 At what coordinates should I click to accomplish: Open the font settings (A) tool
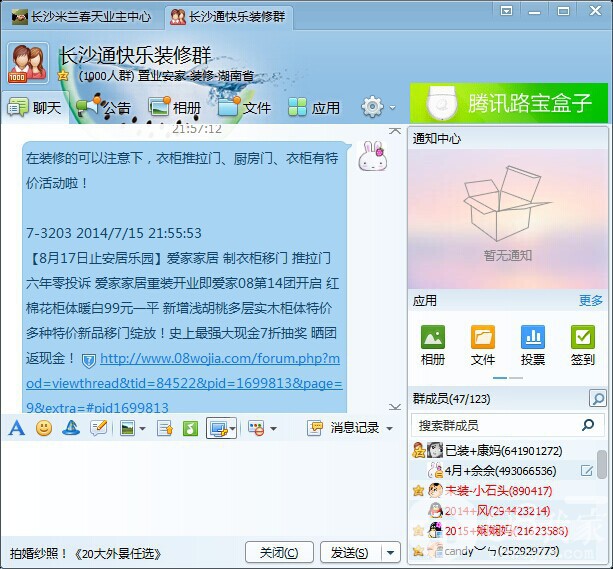click(16, 428)
